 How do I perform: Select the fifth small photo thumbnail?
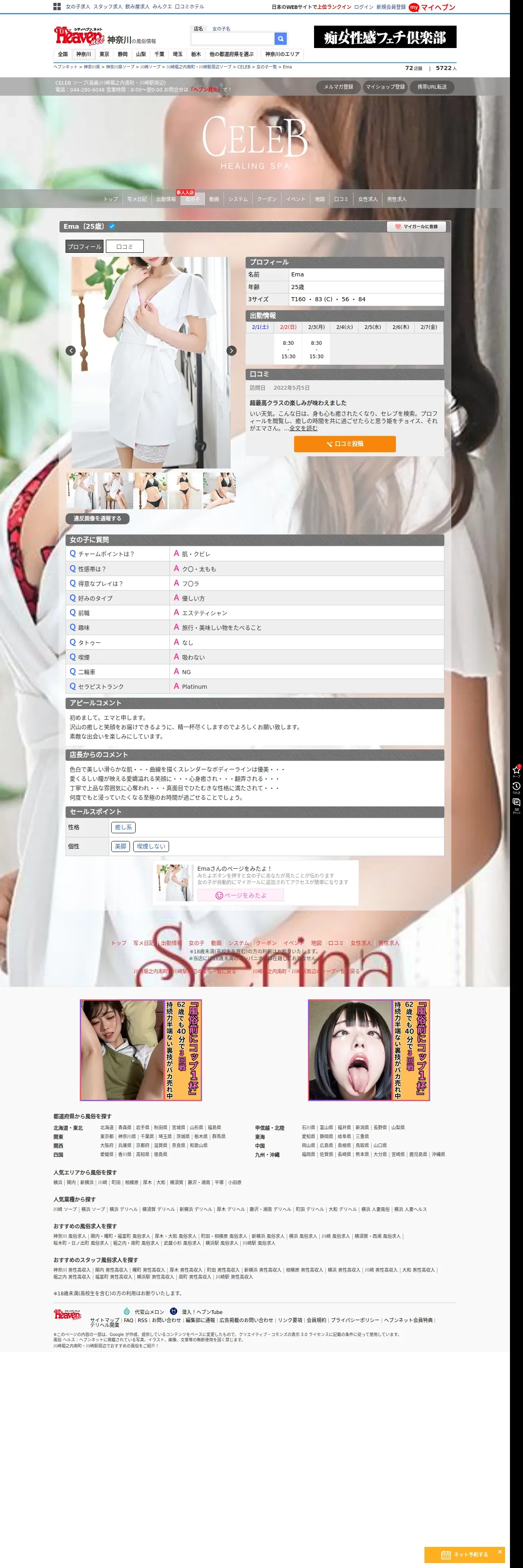coord(219,491)
